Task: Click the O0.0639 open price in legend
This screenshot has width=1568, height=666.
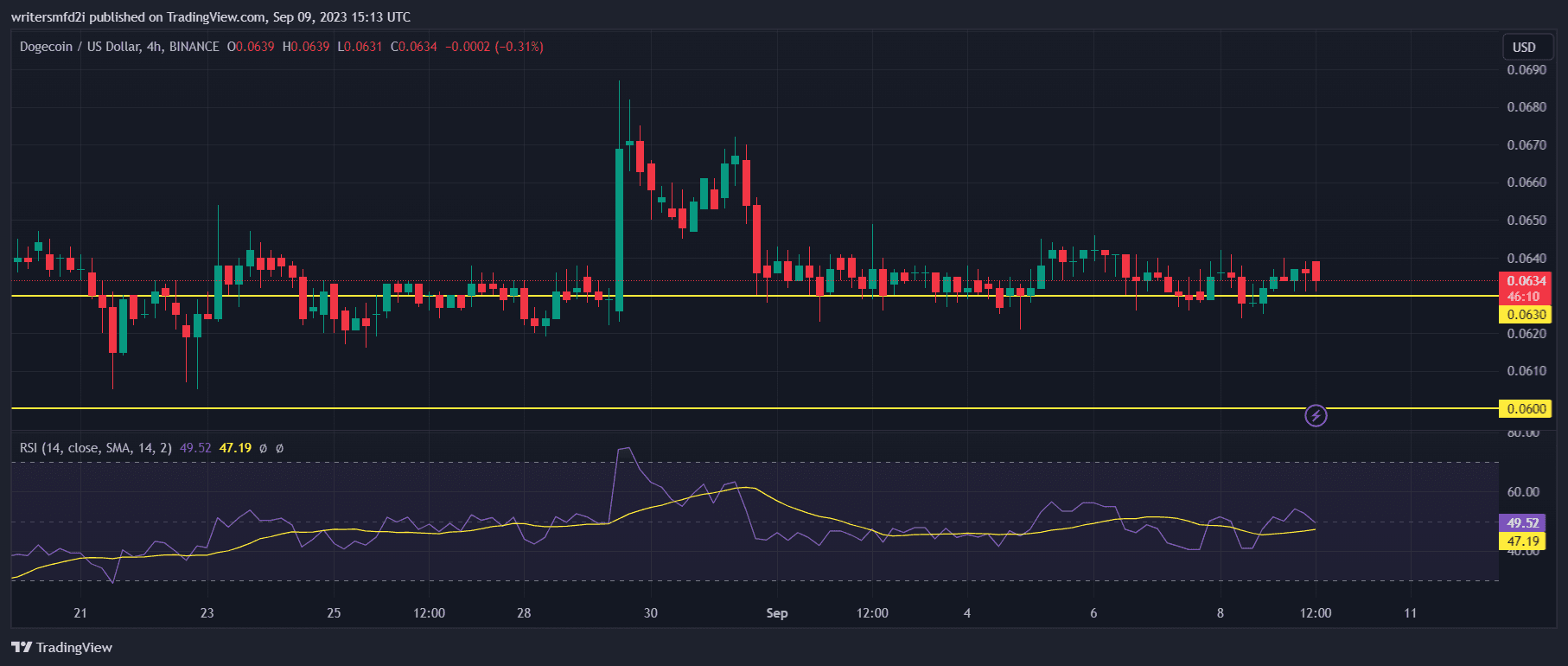Action: tap(251, 47)
